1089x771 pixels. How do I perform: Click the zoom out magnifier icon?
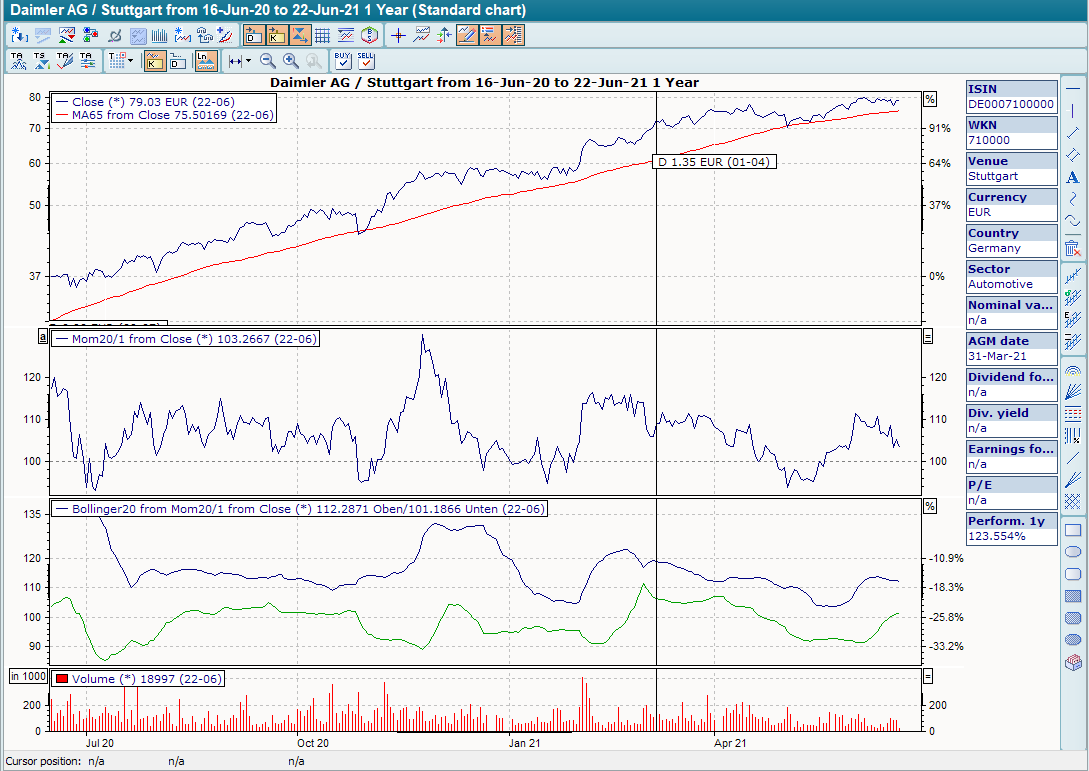click(x=267, y=61)
